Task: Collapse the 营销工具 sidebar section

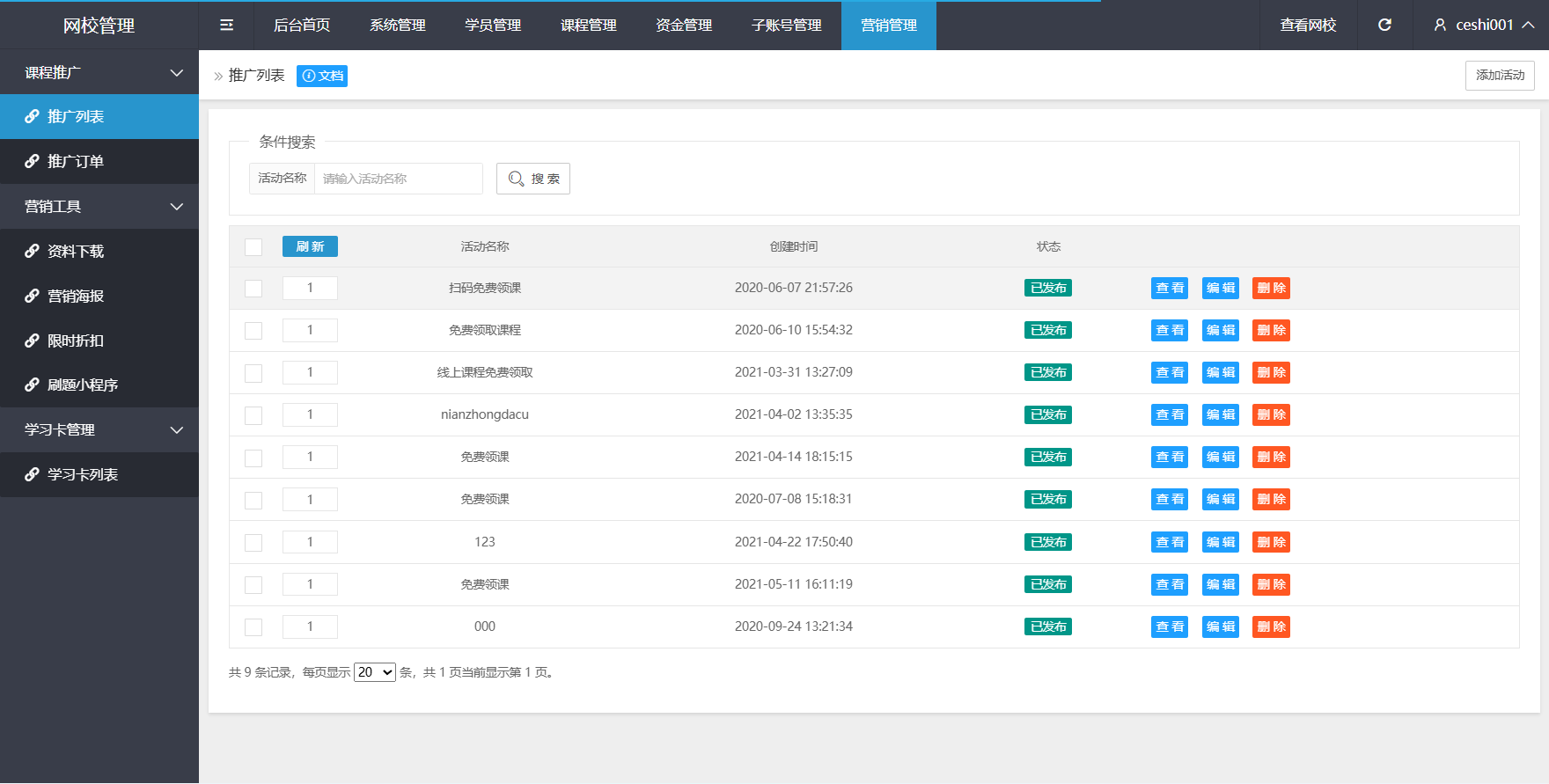Action: coord(177,207)
